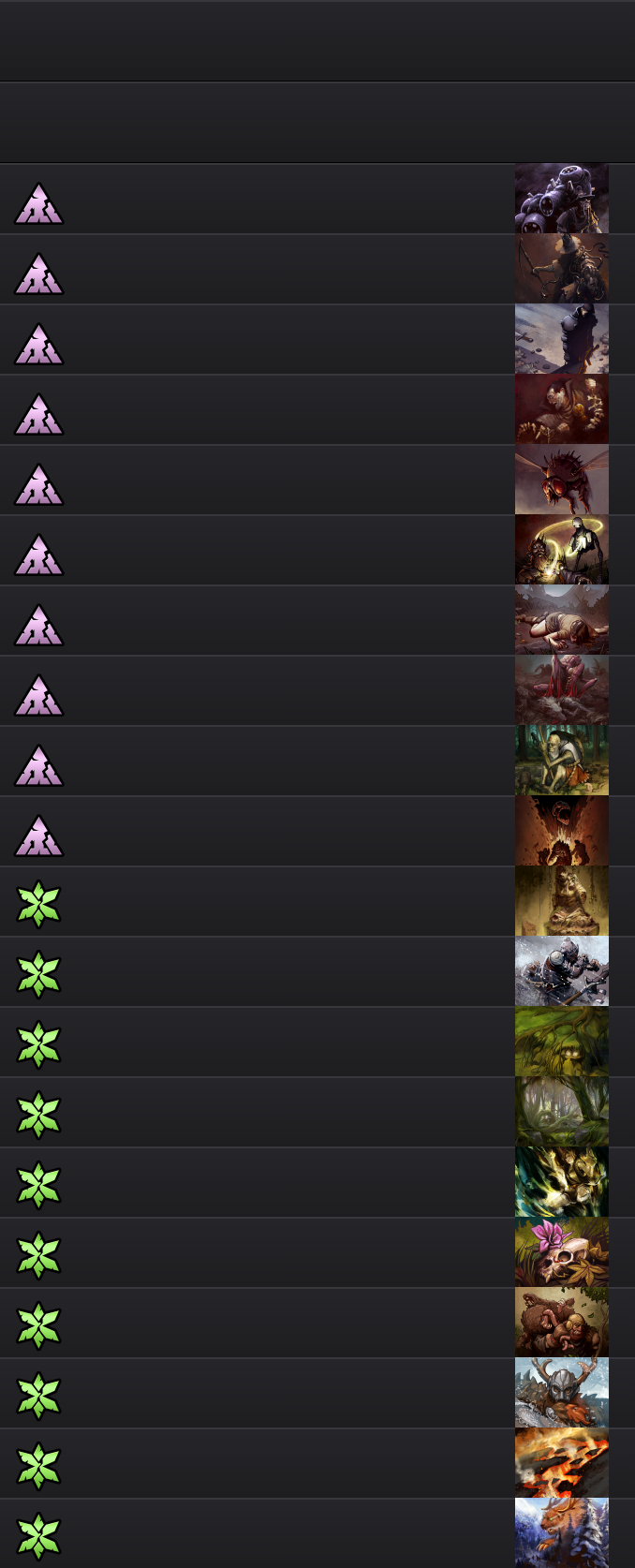Select the pink tentacle creature thumbnail
Image resolution: width=635 pixels, height=1568 pixels.
pos(562,690)
